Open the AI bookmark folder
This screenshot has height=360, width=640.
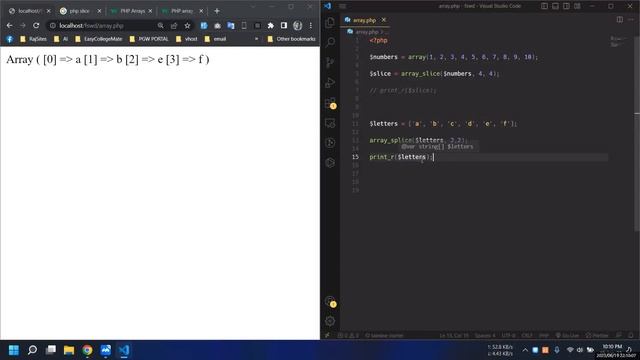pyautogui.click(x=61, y=39)
